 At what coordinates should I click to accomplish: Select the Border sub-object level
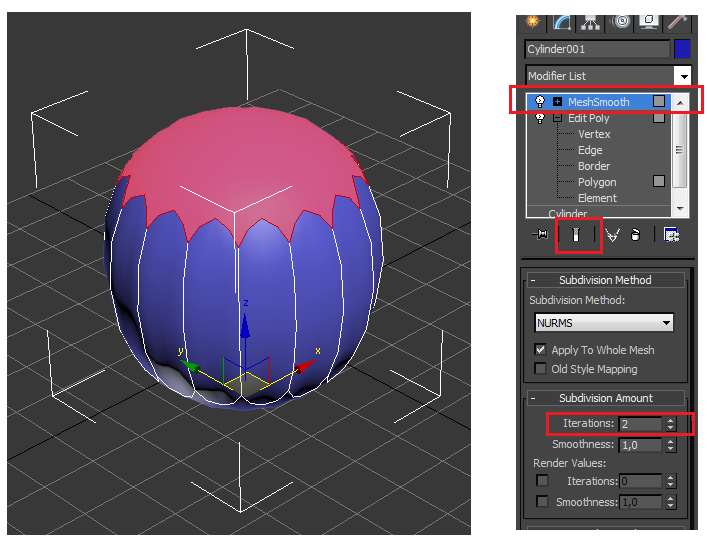pyautogui.click(x=594, y=166)
